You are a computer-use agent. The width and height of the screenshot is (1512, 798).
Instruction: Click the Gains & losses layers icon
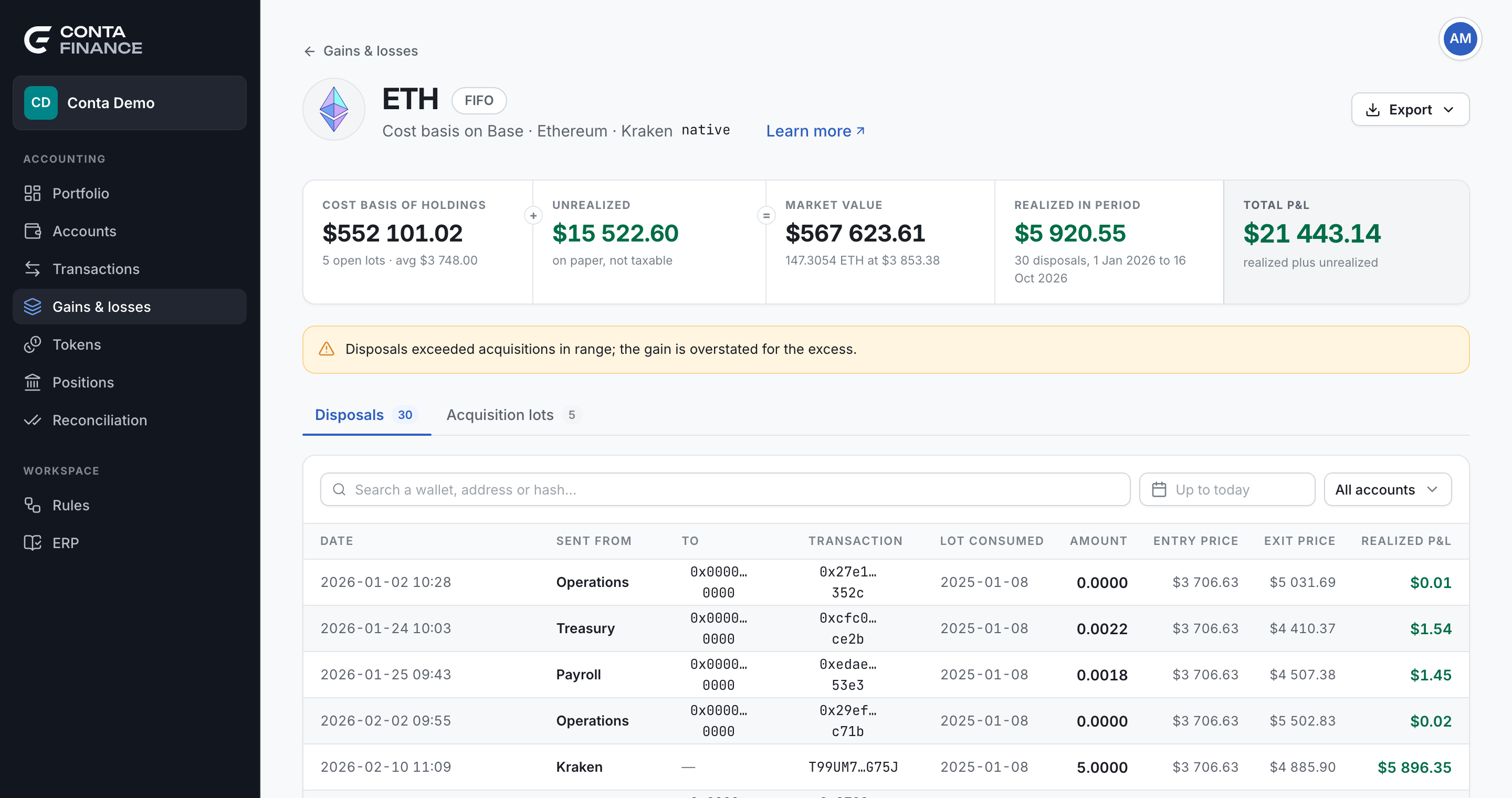click(x=32, y=306)
